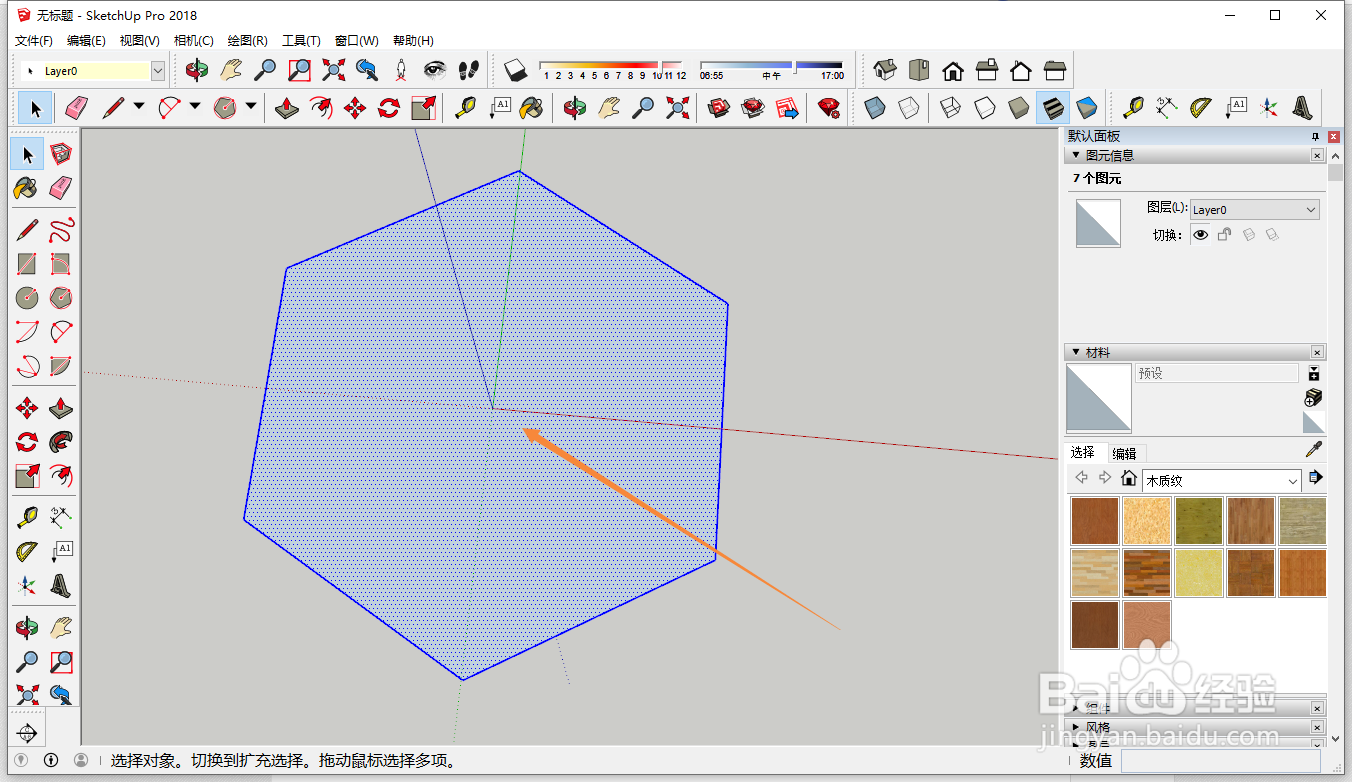Open the 编辑(E) menu
1352x782 pixels.
86,41
